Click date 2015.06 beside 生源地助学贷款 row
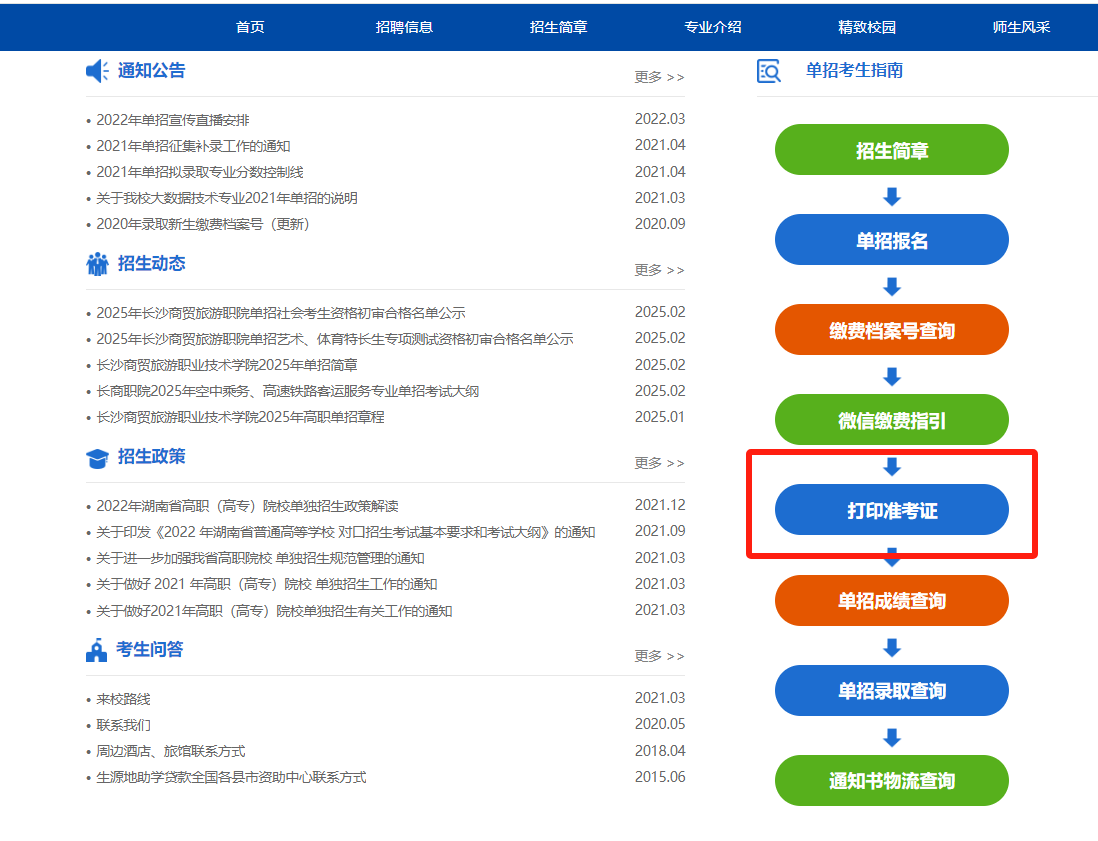1098x841 pixels. 660,777
